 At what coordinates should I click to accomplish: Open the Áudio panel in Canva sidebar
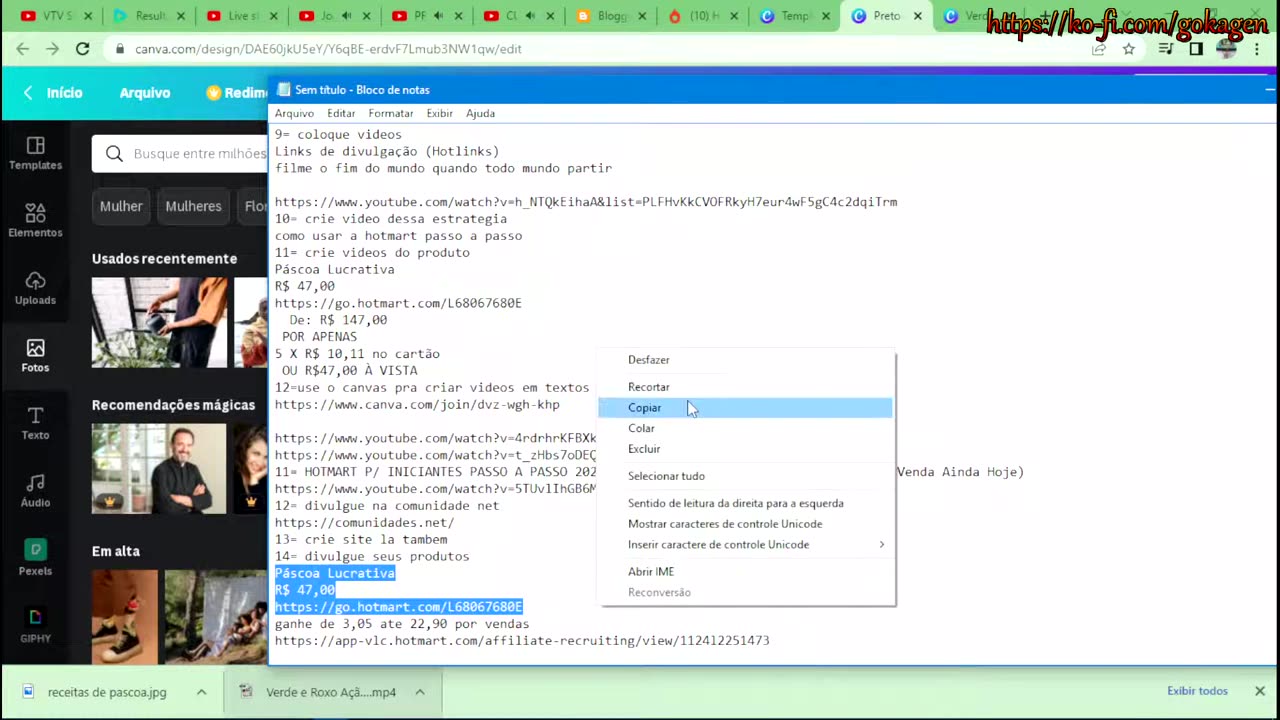click(36, 491)
